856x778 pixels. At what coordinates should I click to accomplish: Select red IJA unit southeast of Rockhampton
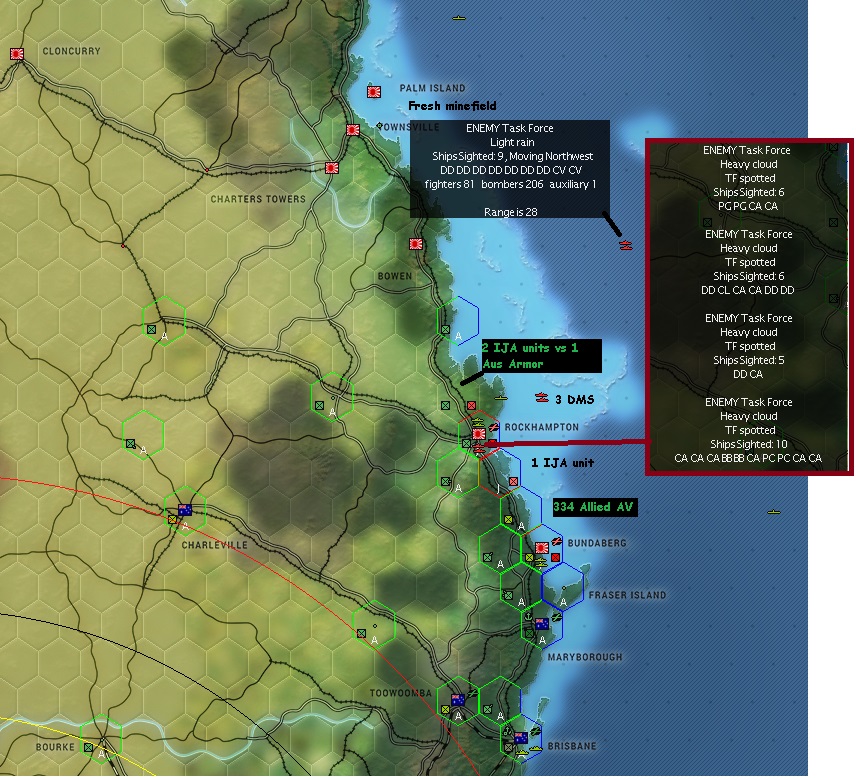(513, 481)
